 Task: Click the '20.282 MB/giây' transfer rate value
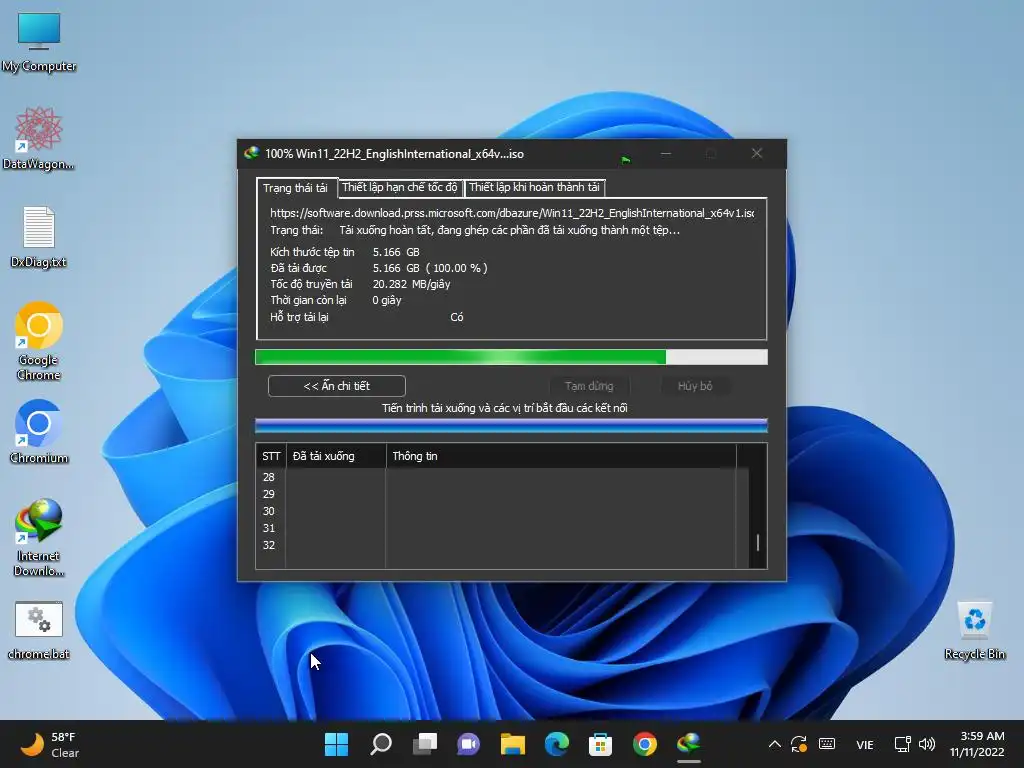point(411,284)
